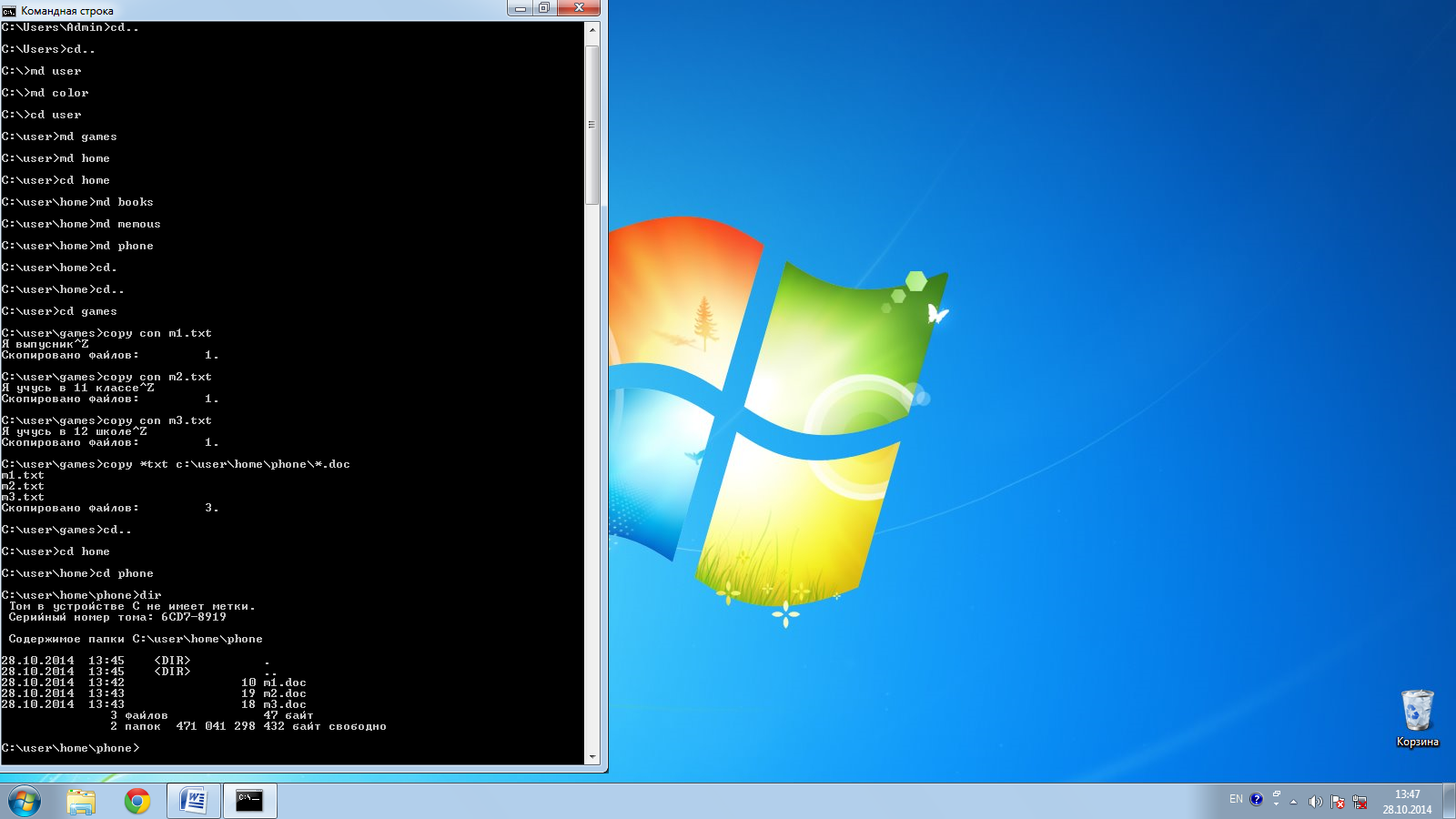Open the Action Center flag icon
Image resolution: width=1456 pixels, height=819 pixels.
[x=1338, y=802]
